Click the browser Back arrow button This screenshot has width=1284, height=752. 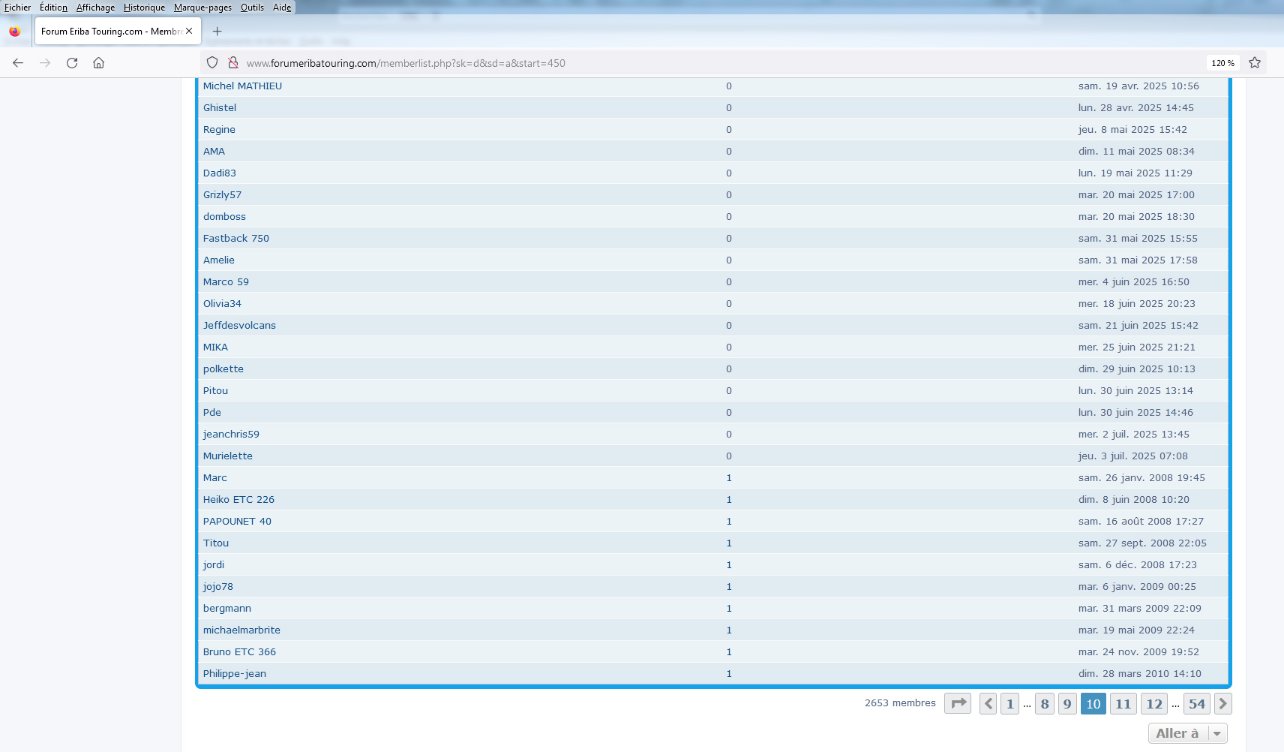[18, 63]
